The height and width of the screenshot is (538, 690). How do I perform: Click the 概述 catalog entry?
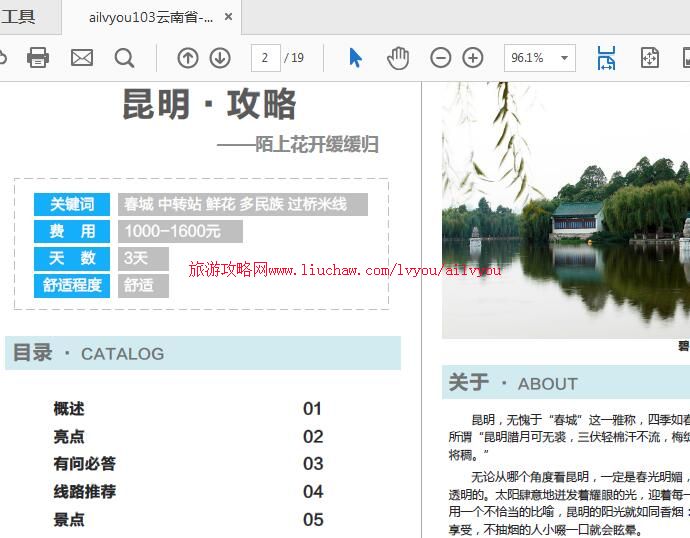[x=69, y=409]
